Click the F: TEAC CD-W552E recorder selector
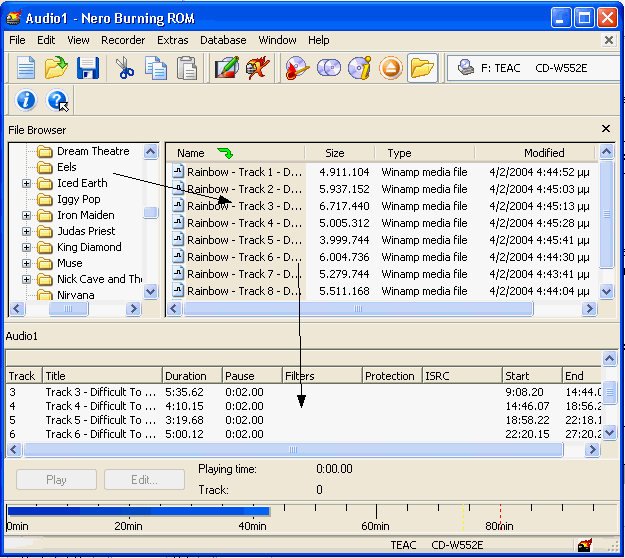Viewport: 625px width, 558px height. 533,68
